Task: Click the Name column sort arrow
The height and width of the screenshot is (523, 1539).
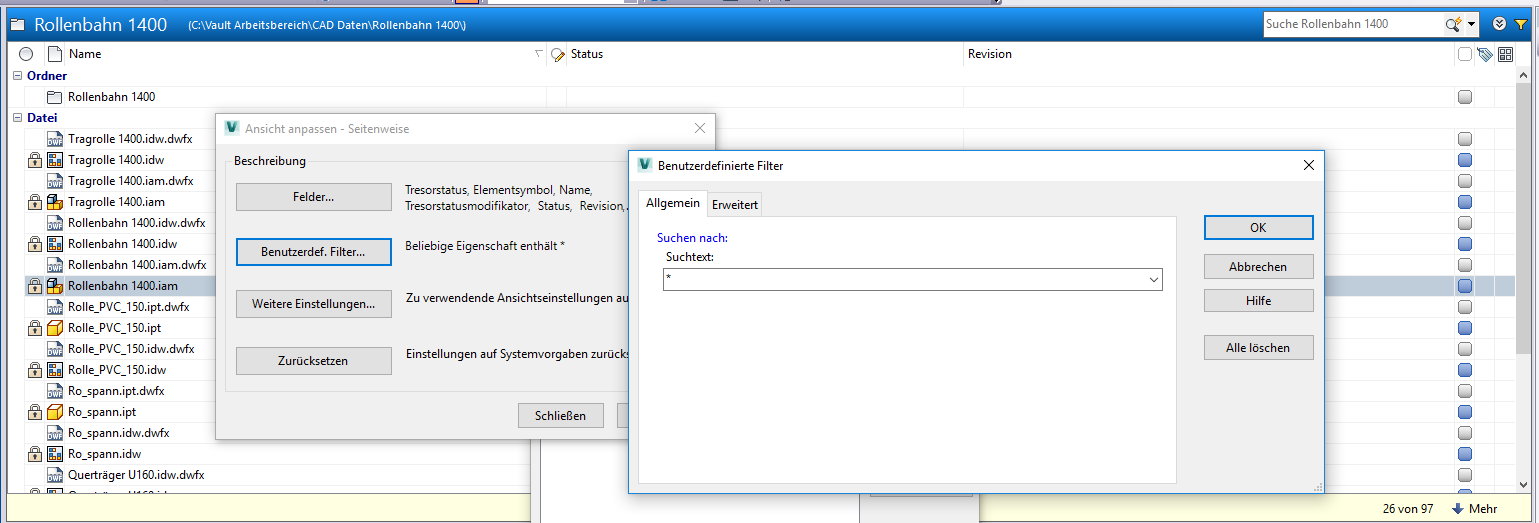Action: click(539, 54)
